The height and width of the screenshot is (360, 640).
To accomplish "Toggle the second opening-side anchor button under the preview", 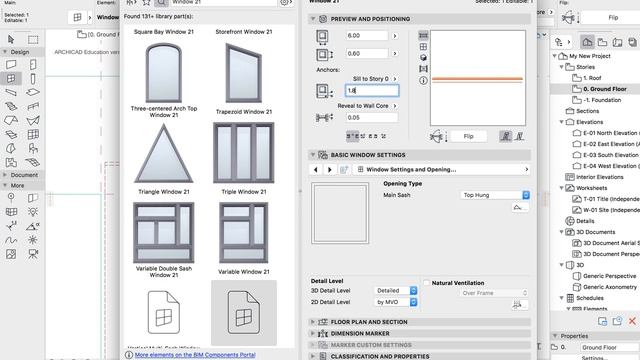I will click(519, 136).
